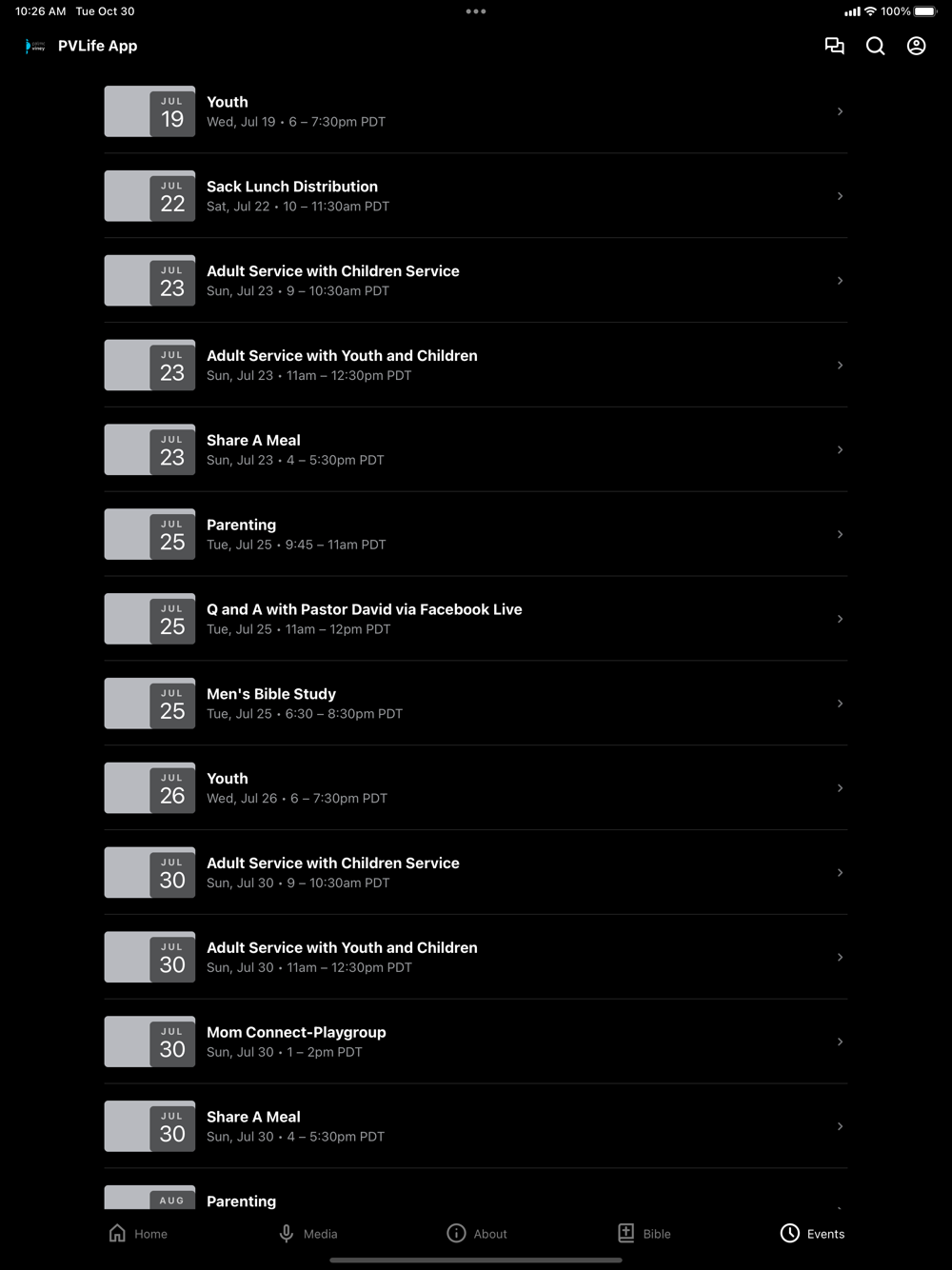Open the three-dot multitasking menu
Viewport: 952px width, 1270px height.
(476, 11)
